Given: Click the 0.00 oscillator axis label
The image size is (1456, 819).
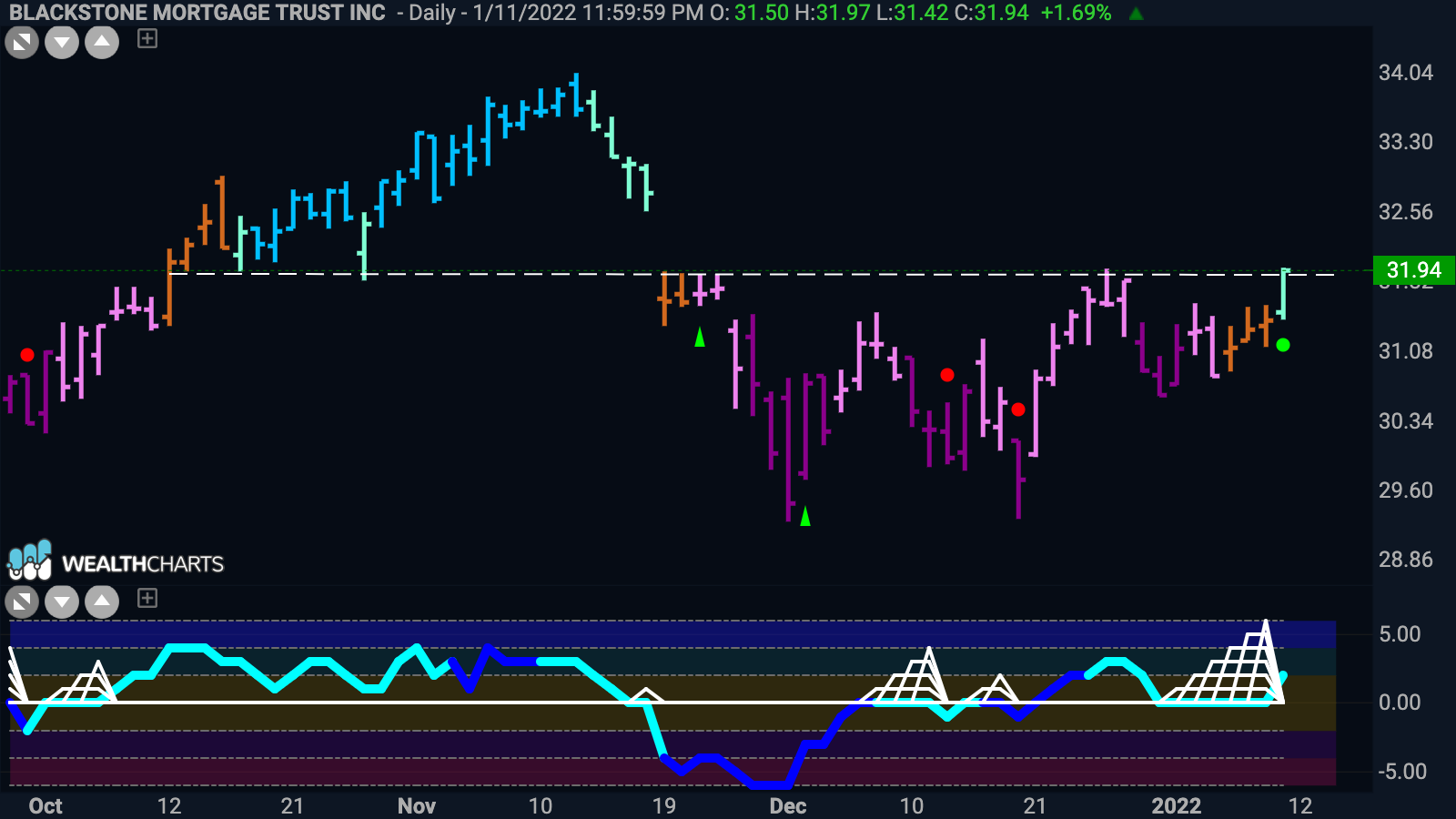Looking at the screenshot, I should (x=1400, y=703).
